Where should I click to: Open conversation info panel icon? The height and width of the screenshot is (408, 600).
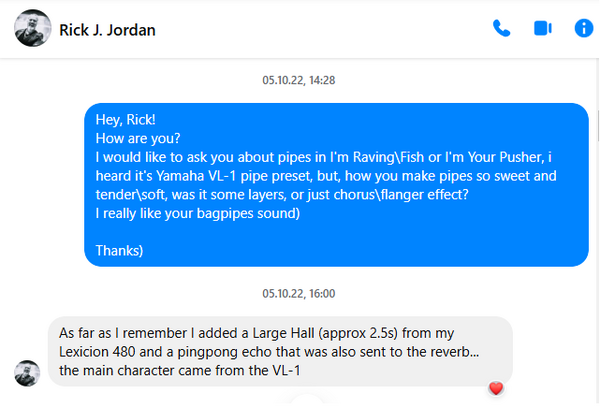(x=584, y=28)
